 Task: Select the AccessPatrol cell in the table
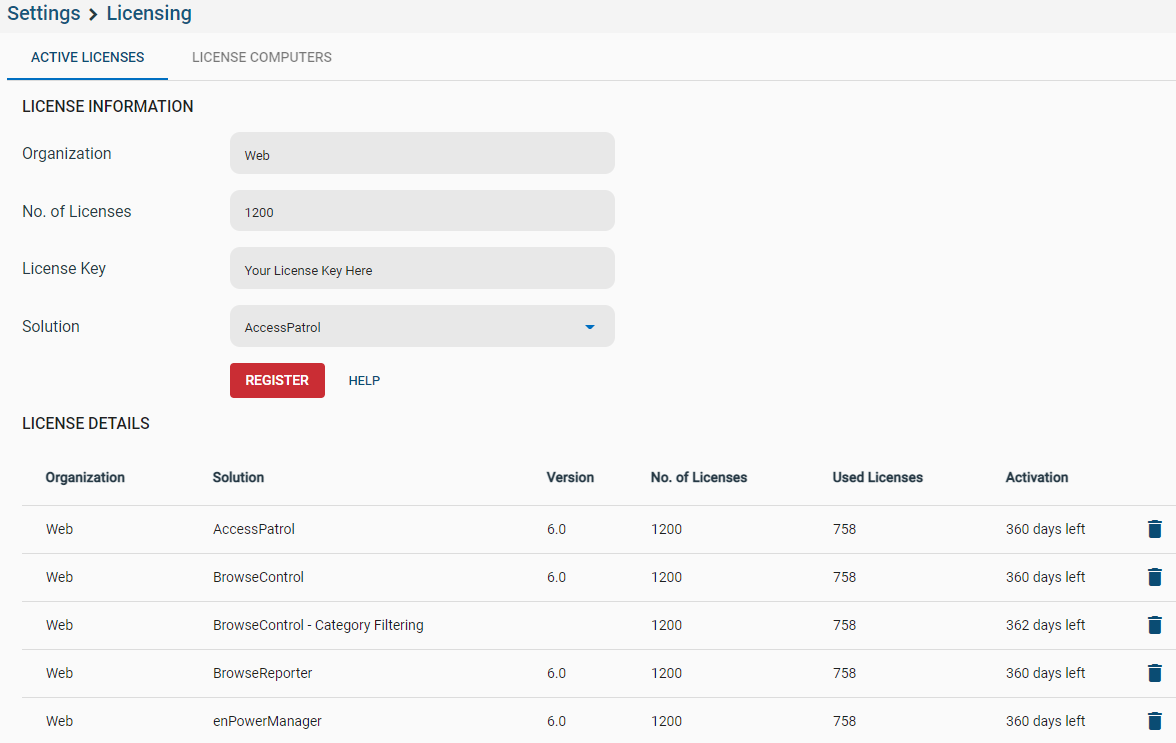(x=254, y=529)
